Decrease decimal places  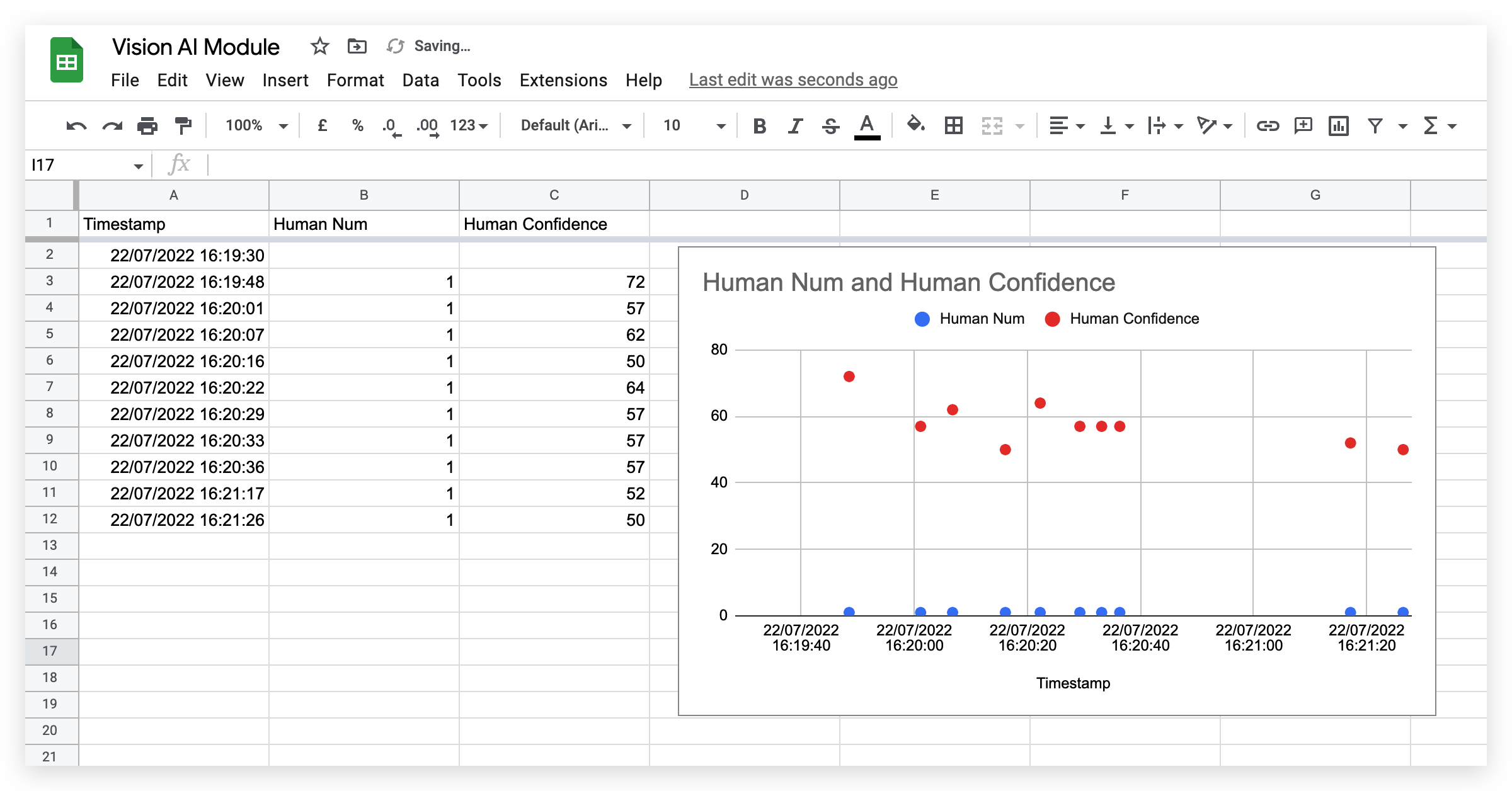pos(392,127)
